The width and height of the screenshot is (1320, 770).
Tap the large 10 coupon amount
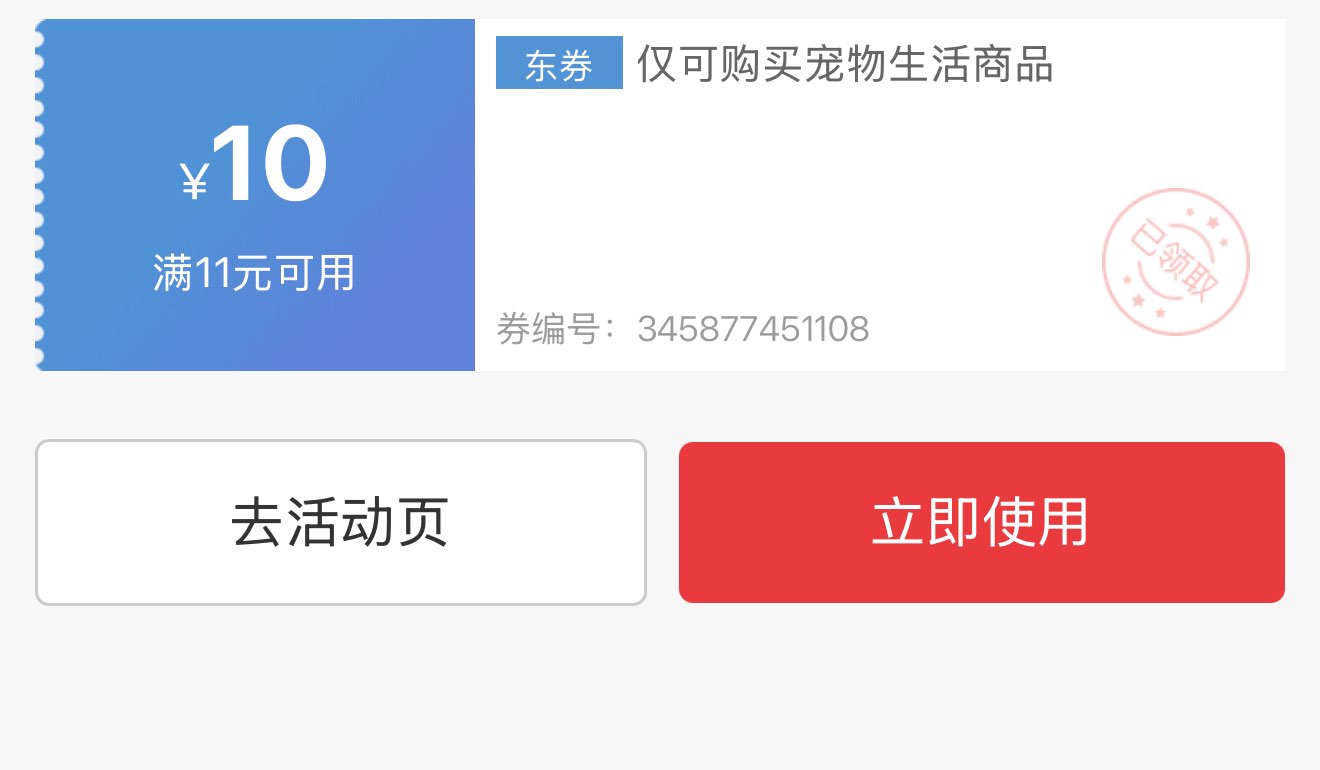coord(270,165)
